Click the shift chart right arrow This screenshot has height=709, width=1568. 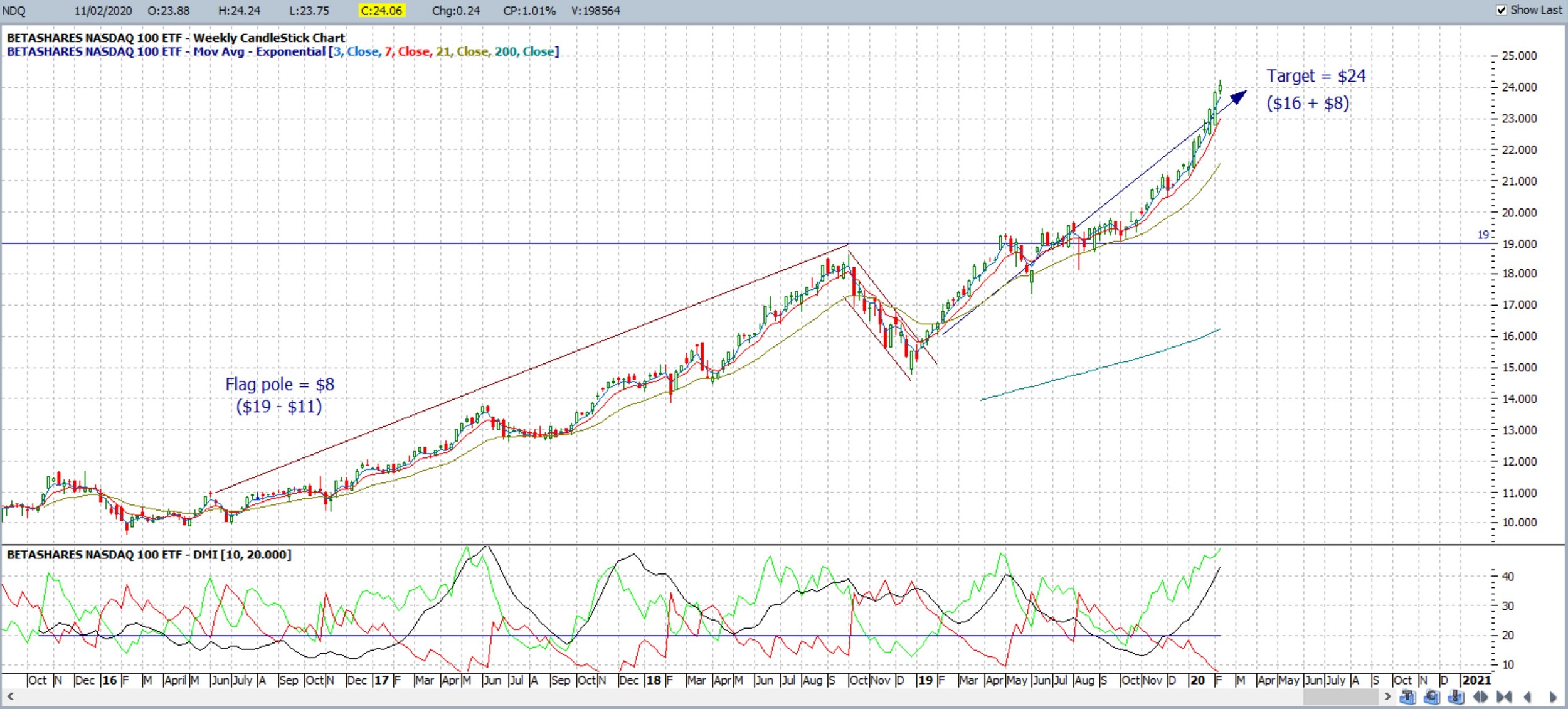tap(1553, 696)
